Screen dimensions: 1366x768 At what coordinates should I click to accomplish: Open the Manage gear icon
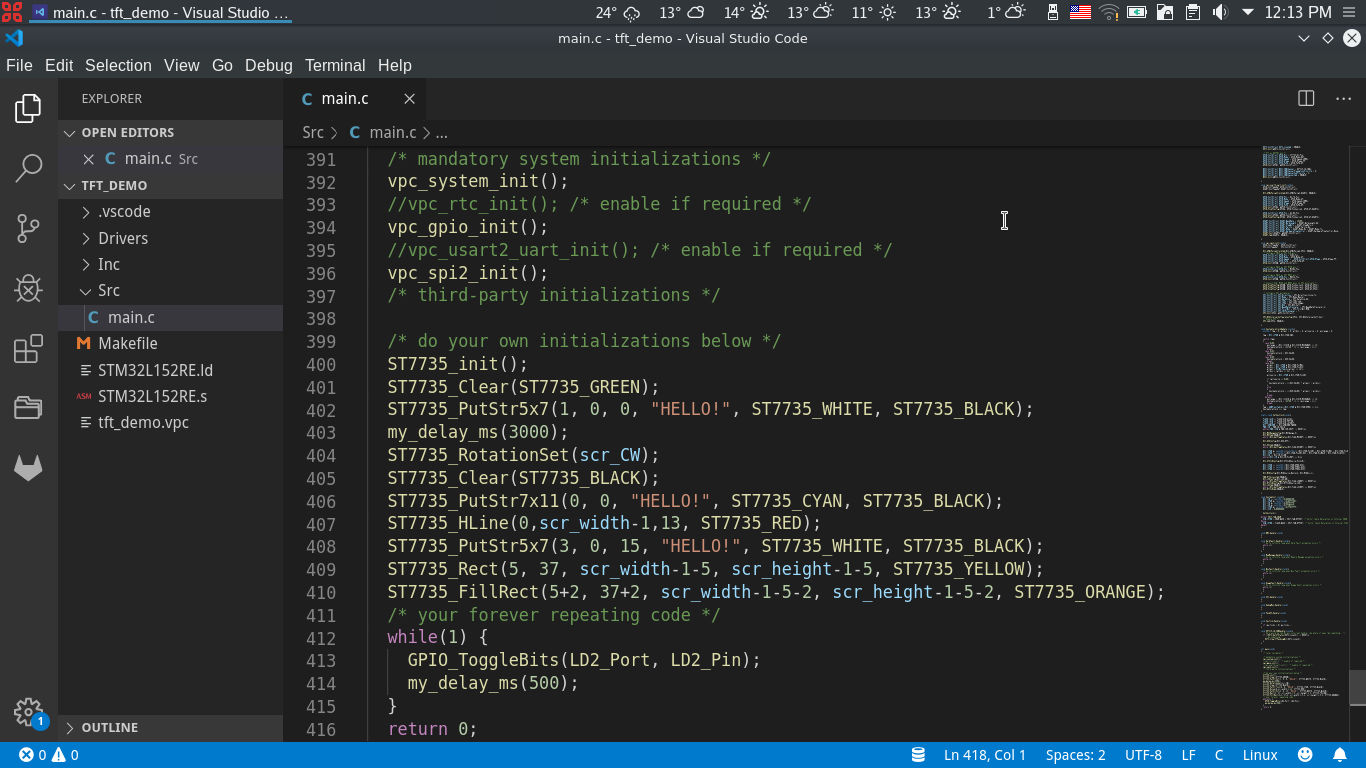28,711
